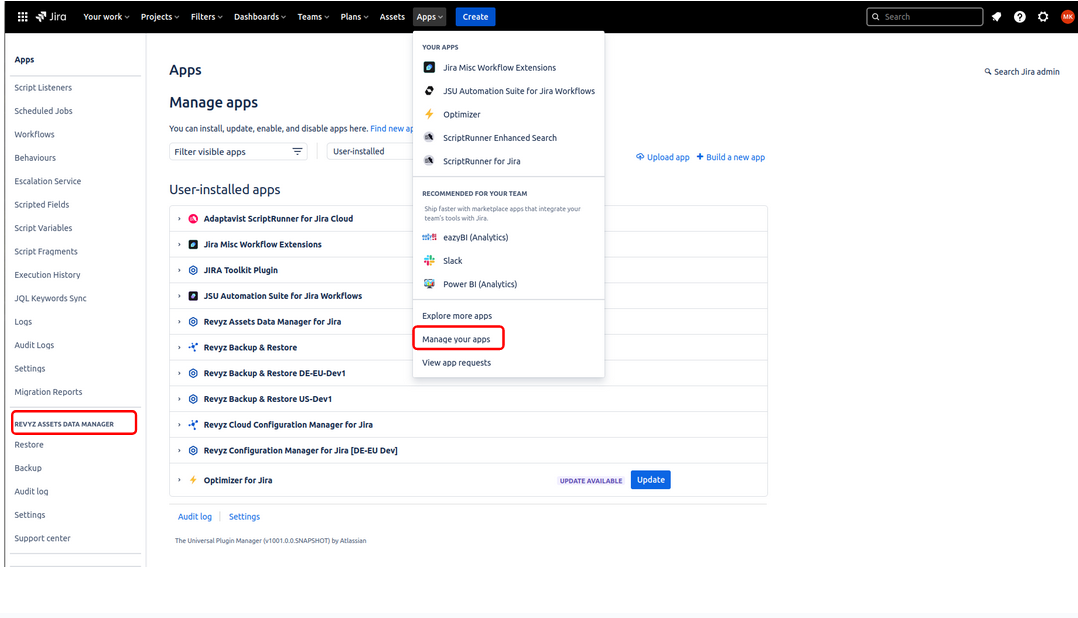
Task: Open the help question mark icon
Action: click(x=1019, y=17)
